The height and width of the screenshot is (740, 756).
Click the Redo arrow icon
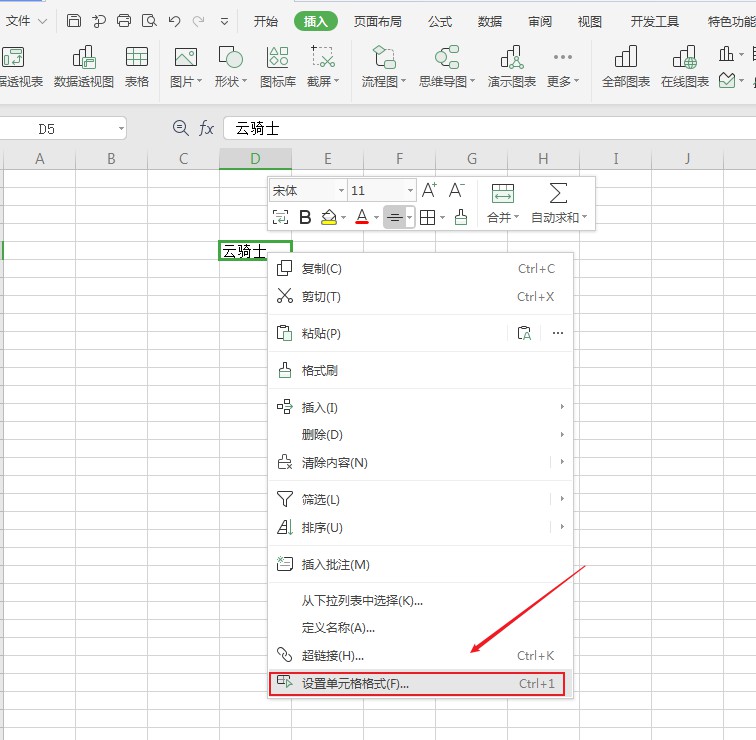(x=198, y=21)
